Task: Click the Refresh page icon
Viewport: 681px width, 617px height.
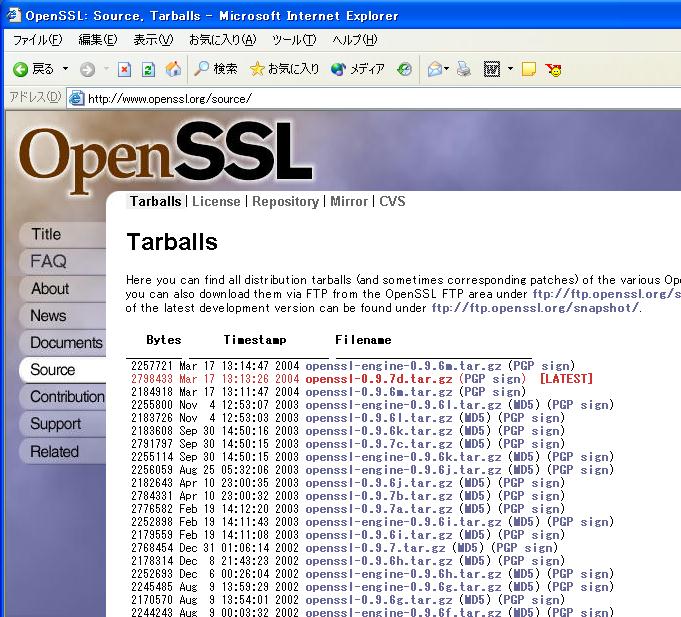Action: (x=148, y=69)
